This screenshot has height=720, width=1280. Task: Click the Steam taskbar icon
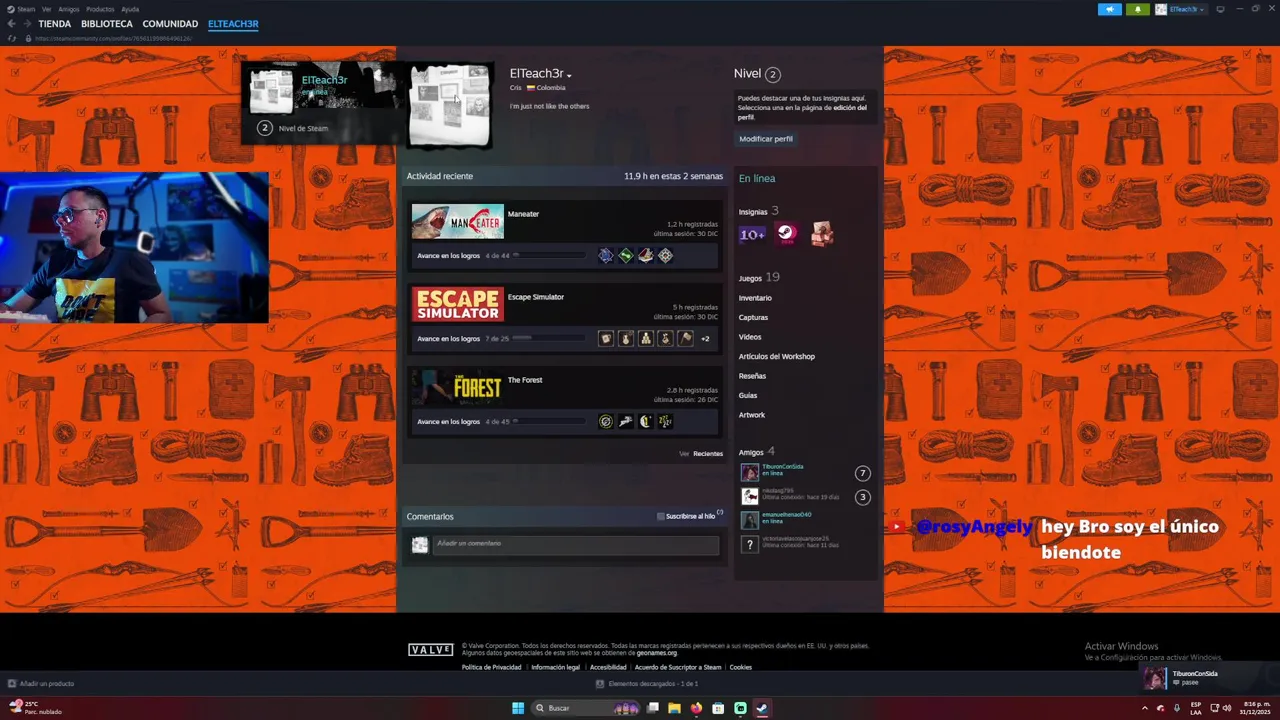click(762, 708)
